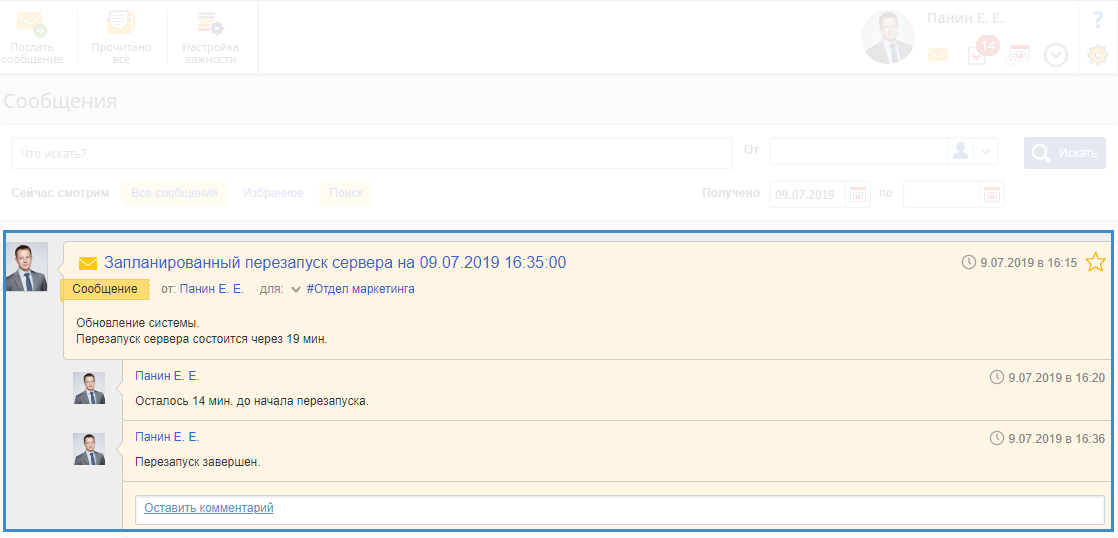Click the 'Сообщения' page heading
This screenshot has height=538, width=1118.
61,101
